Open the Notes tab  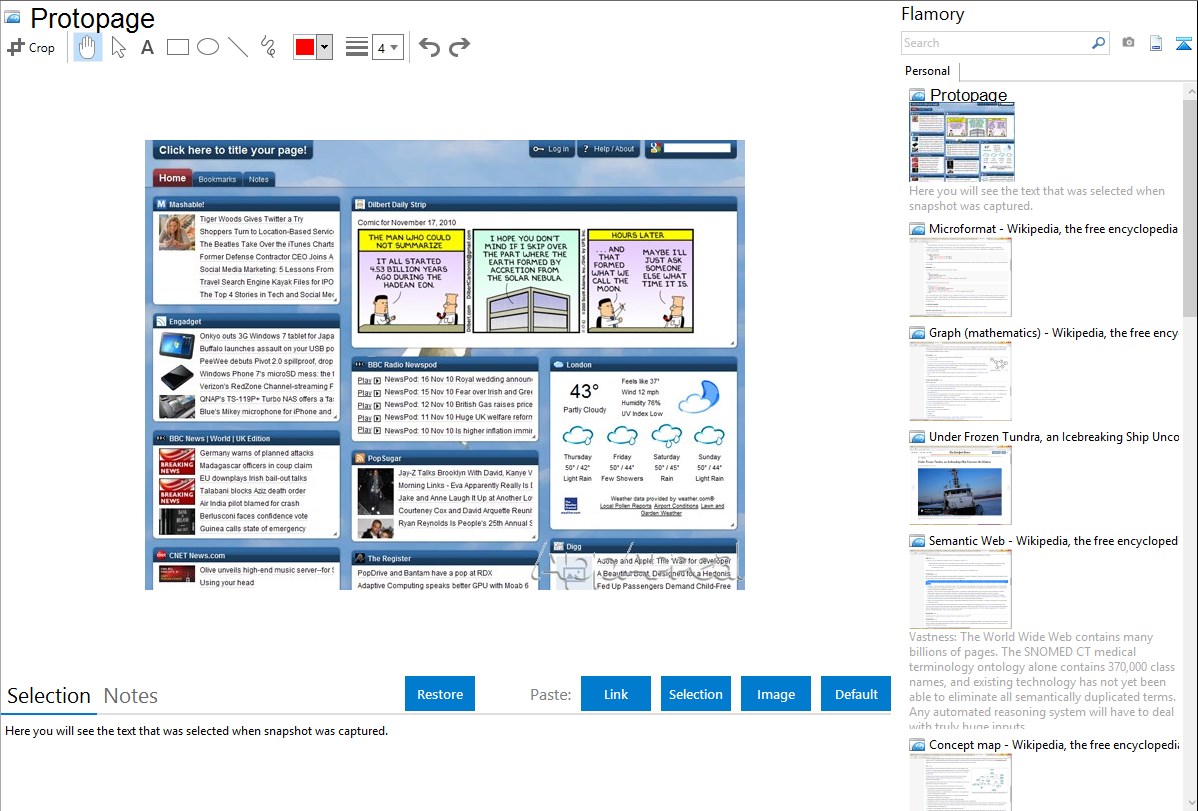pos(131,696)
